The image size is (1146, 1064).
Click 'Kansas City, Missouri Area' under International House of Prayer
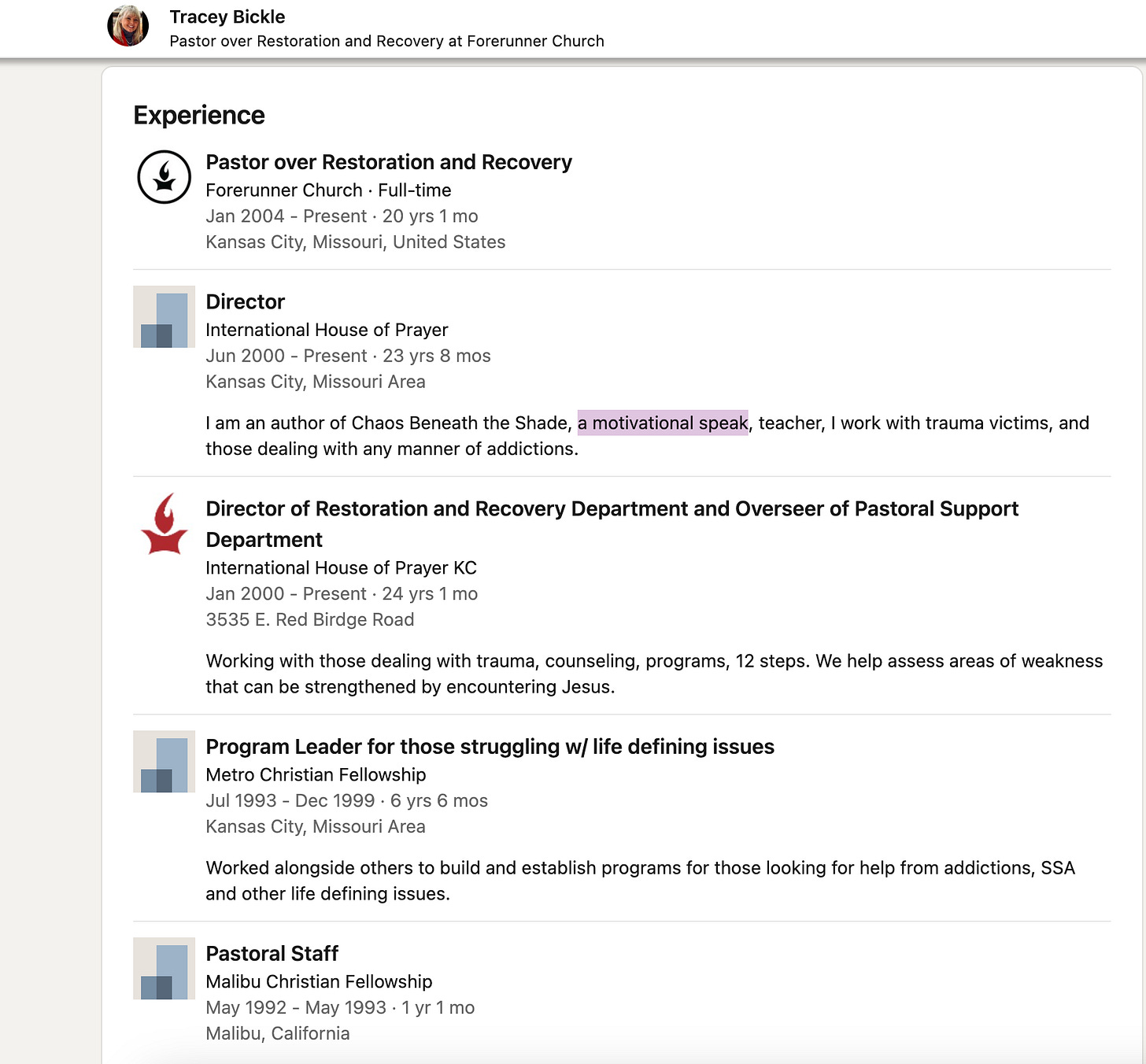[x=316, y=382]
